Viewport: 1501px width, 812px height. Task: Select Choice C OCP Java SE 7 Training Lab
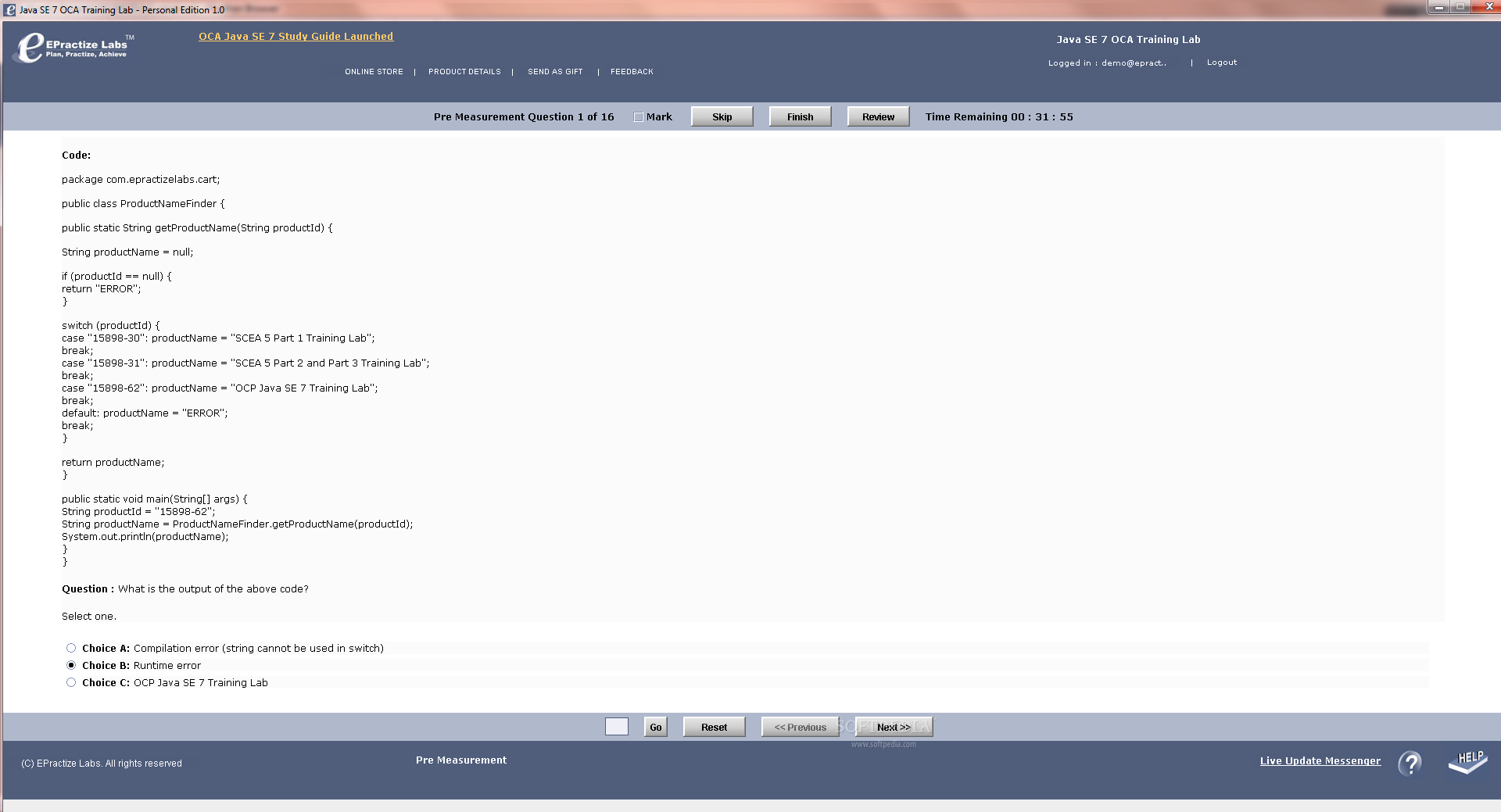click(71, 682)
